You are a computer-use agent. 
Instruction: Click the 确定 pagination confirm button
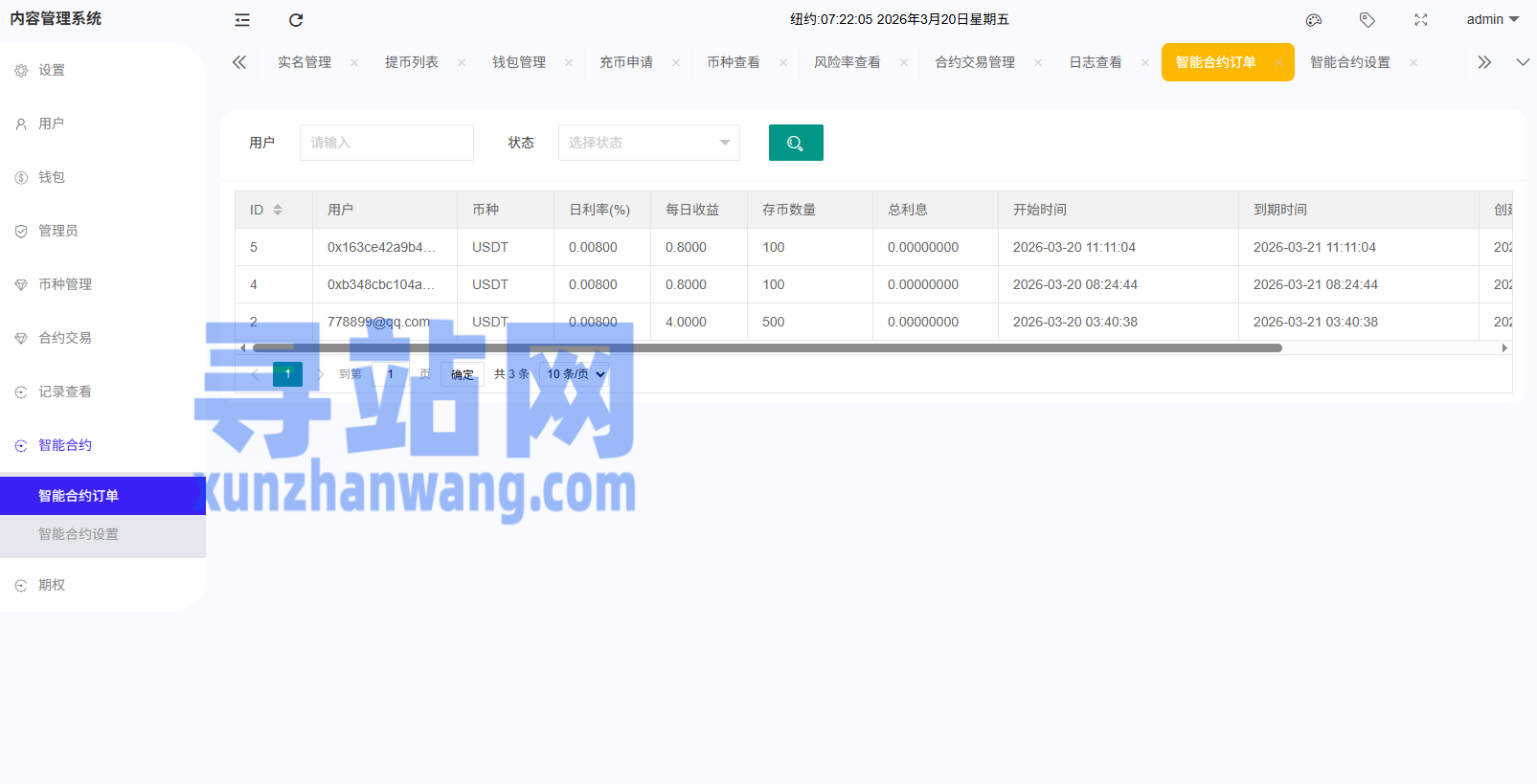tap(463, 374)
